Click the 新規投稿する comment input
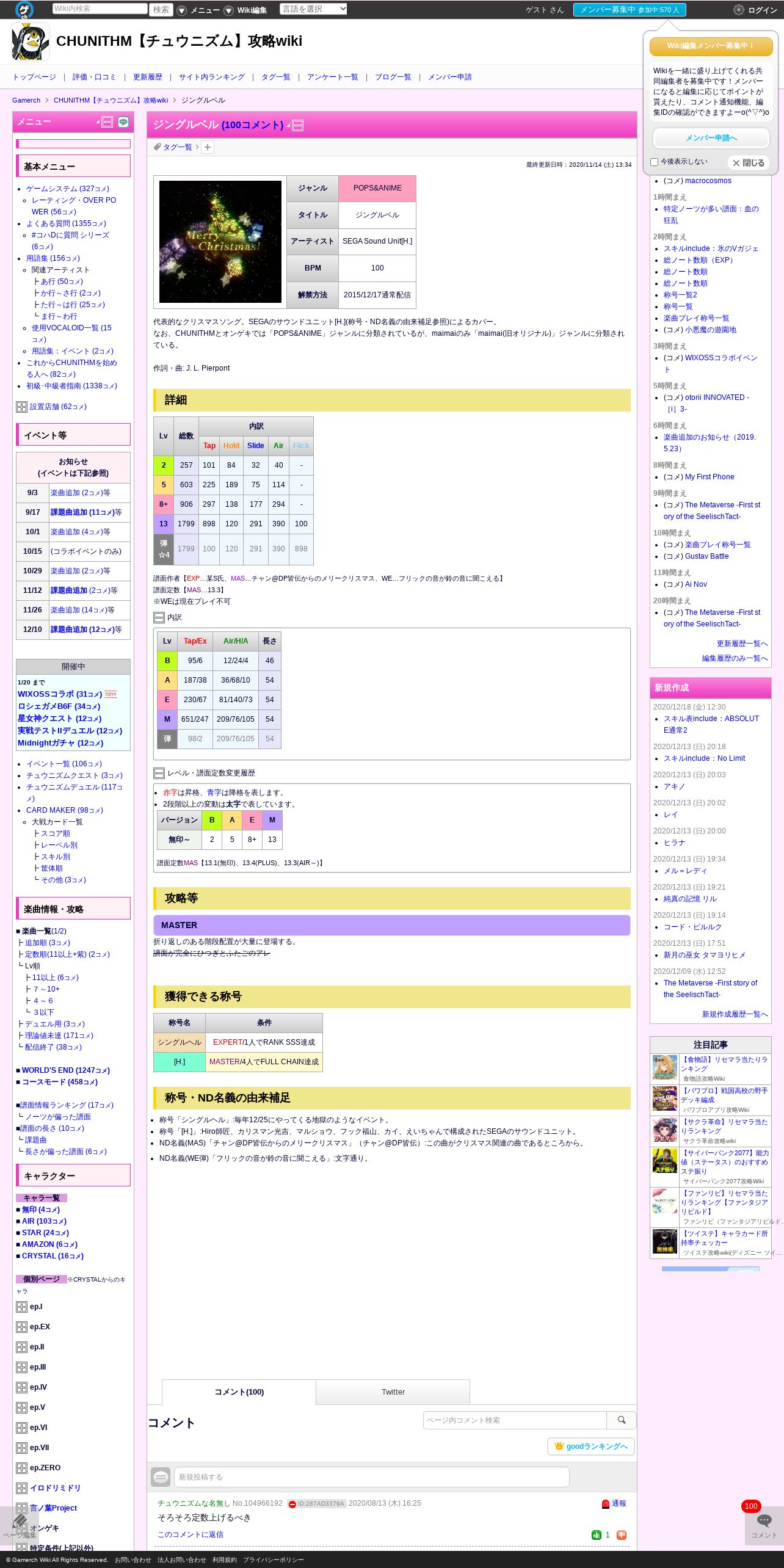Viewport: 784px width, 1568px height. [372, 1477]
